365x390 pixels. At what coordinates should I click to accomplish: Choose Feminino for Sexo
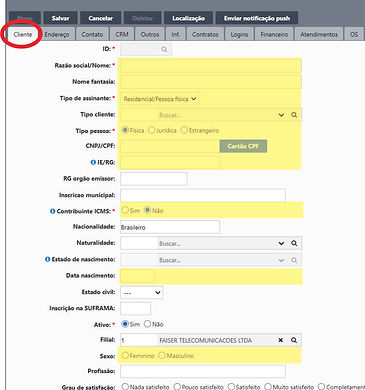(x=125, y=355)
